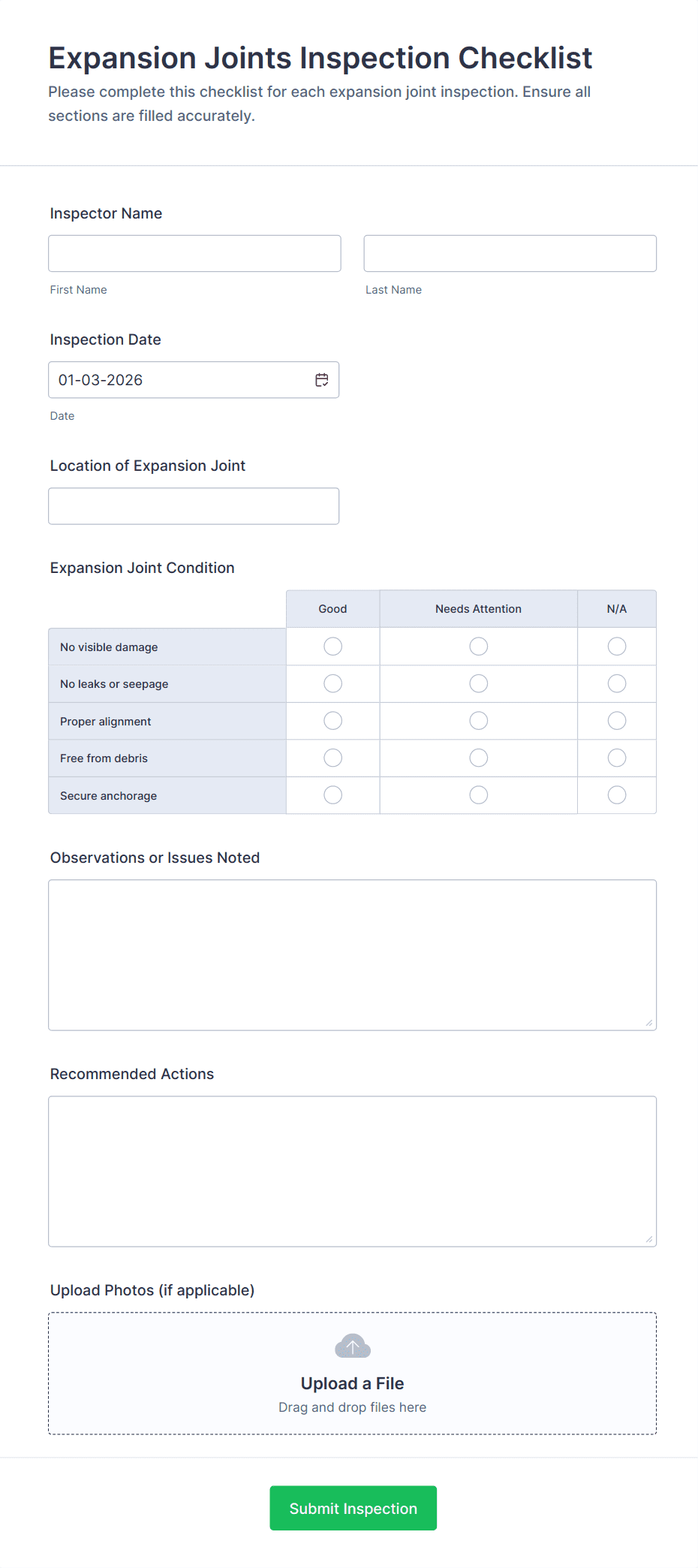
Task: Mark N/A for No visible damage
Action: pyautogui.click(x=616, y=646)
